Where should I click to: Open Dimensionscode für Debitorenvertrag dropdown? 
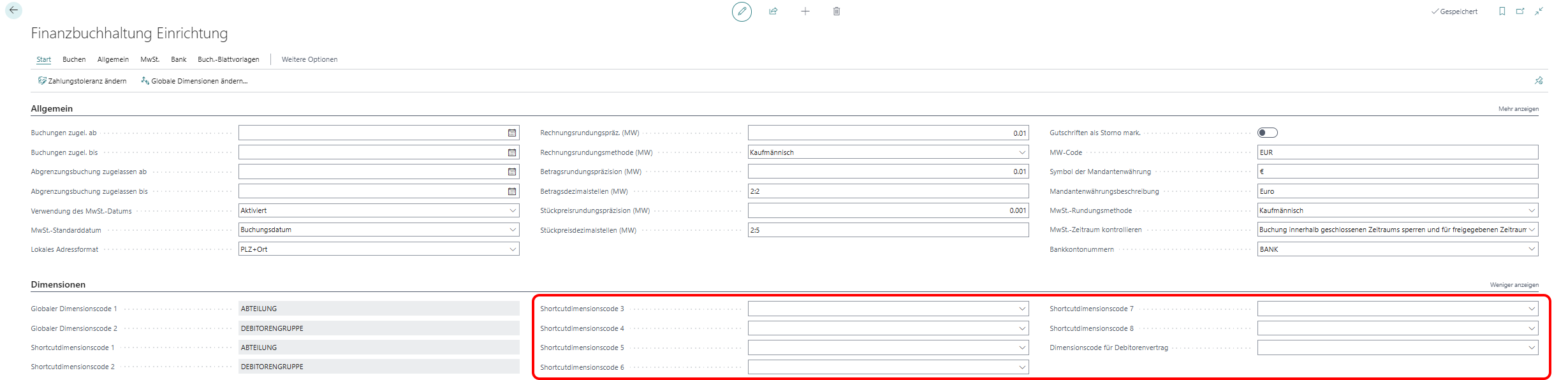pyautogui.click(x=1532, y=347)
